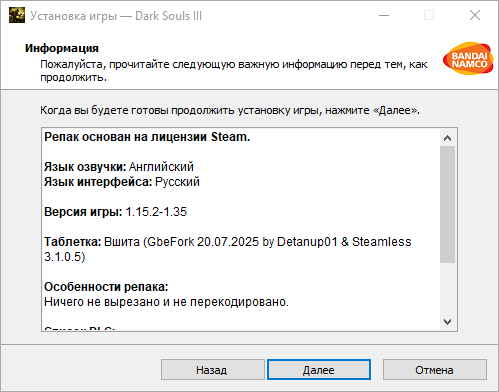Click the 'Язык интерфейса: Русский' line

pyautogui.click(x=122, y=182)
